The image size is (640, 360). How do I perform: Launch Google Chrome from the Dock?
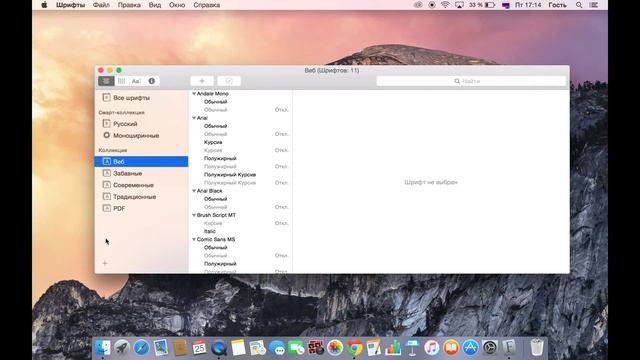point(354,348)
